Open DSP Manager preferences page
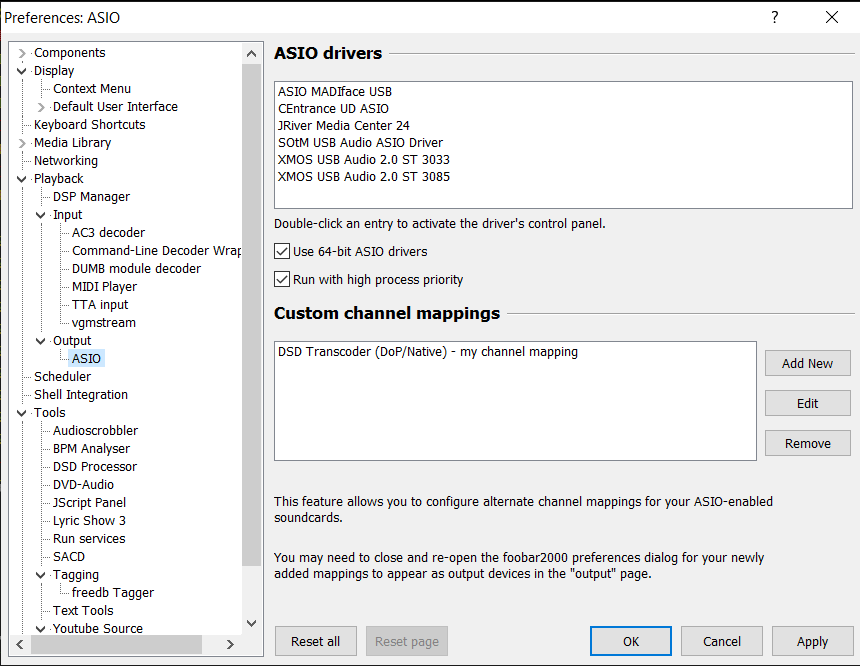Image resolution: width=860 pixels, height=666 pixels. (x=91, y=197)
